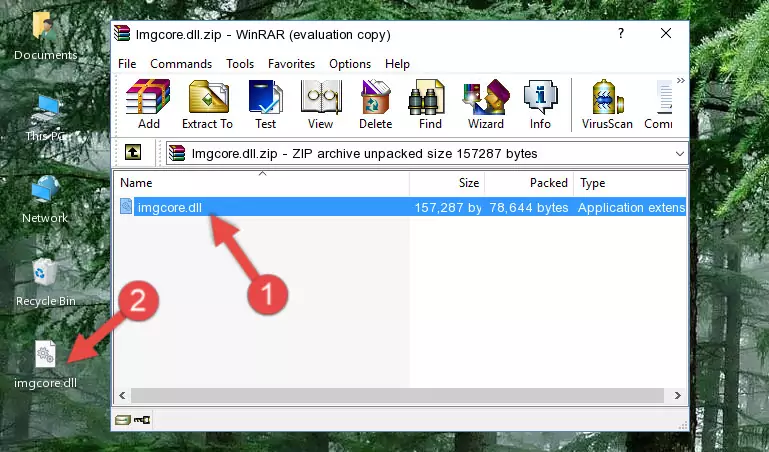This screenshot has width=769, height=452.
Task: Sort by the Type column header
Action: point(630,183)
